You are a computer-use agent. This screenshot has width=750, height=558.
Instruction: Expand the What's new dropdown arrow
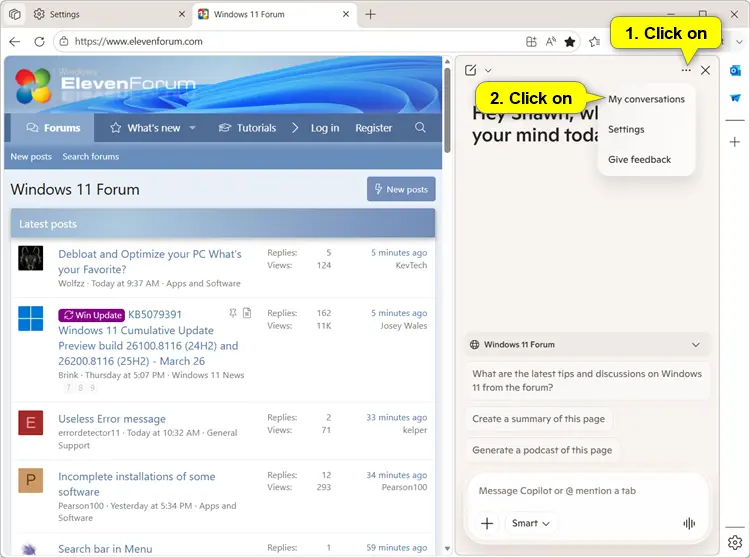tap(192, 128)
